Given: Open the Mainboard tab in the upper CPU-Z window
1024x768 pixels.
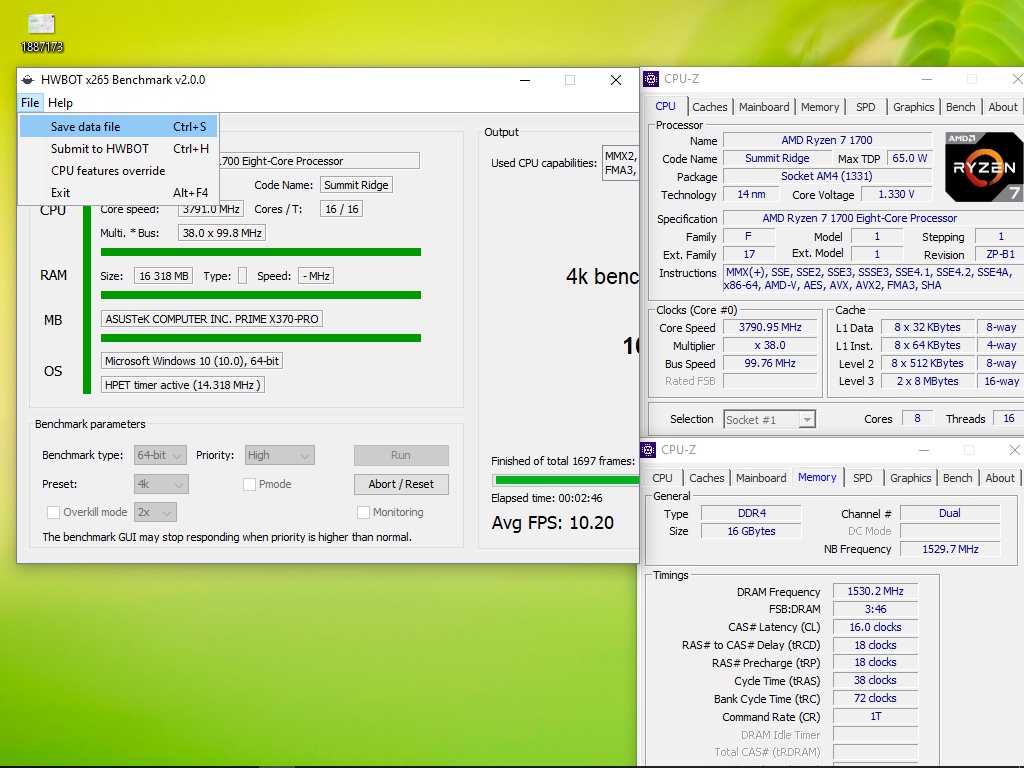Looking at the screenshot, I should coord(764,107).
